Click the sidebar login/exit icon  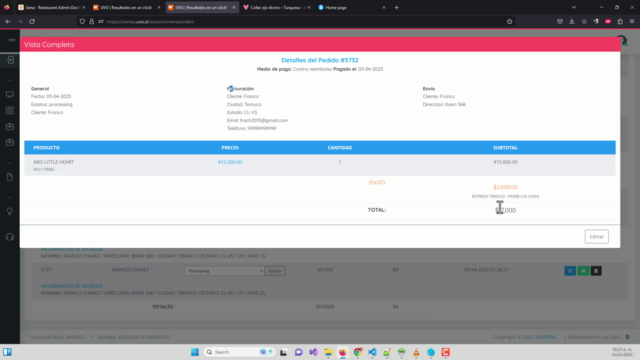tap(10, 60)
